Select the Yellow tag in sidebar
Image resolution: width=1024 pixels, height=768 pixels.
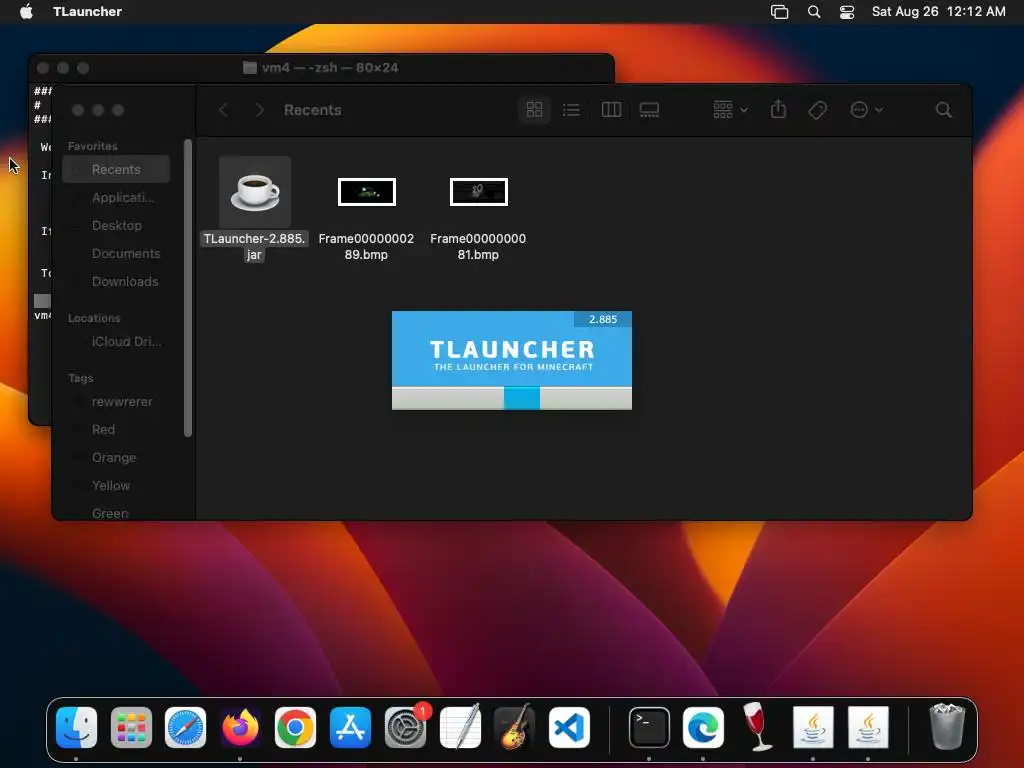click(116, 486)
